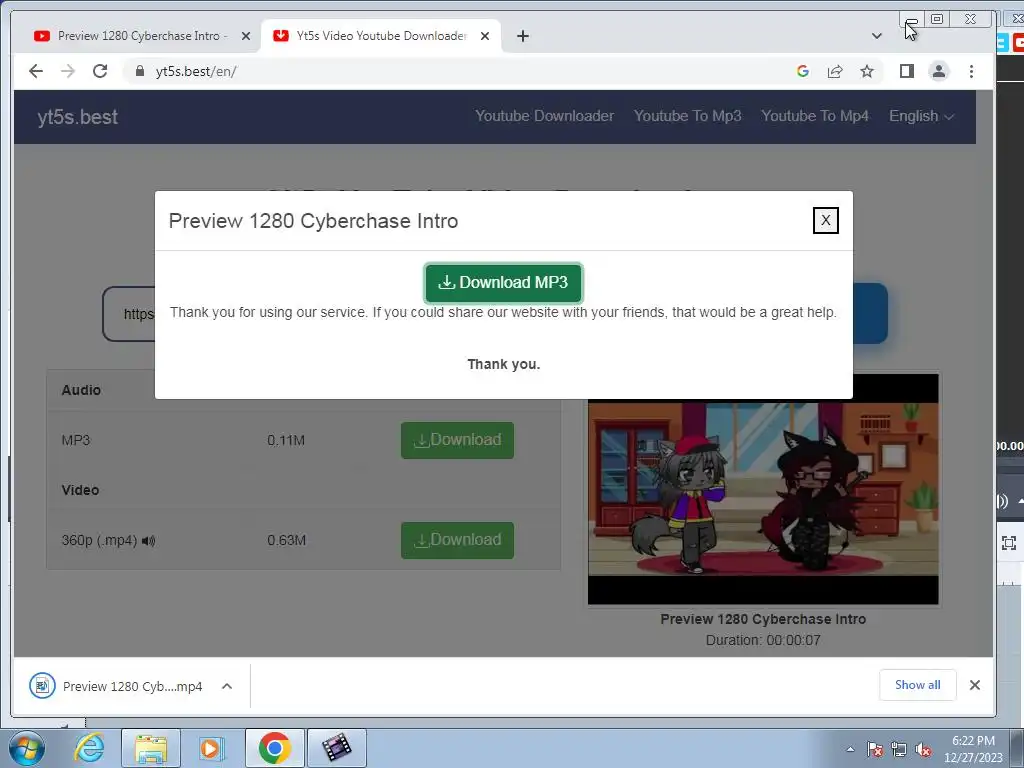
Task: Share this page via the share icon
Action: pyautogui.click(x=835, y=71)
